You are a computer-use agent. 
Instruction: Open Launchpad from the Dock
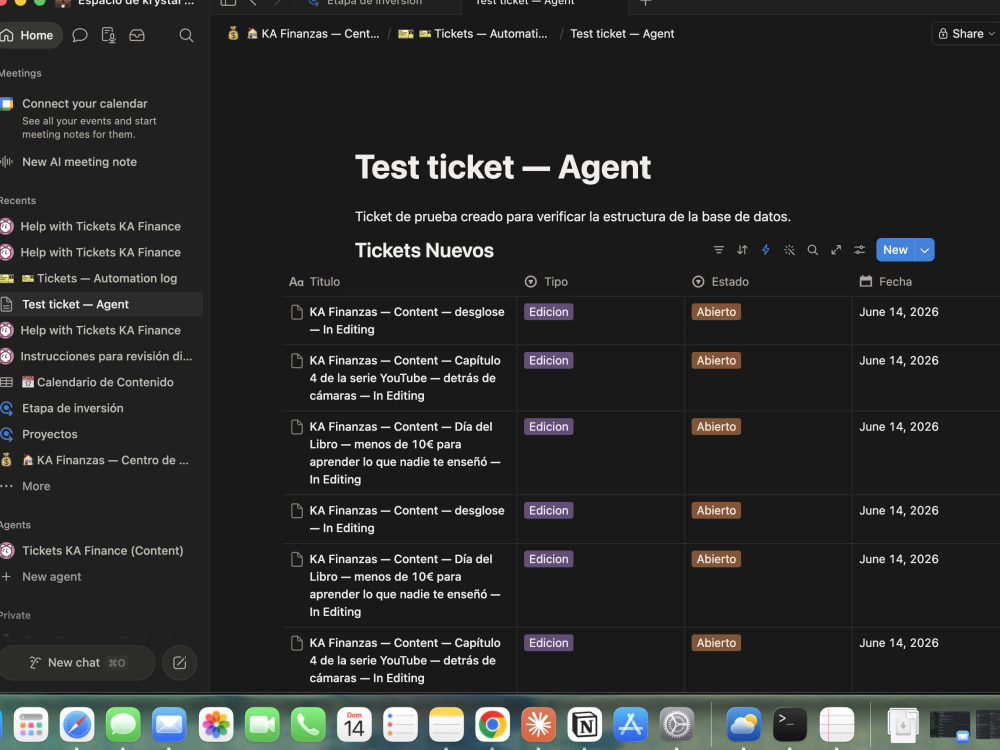coord(31,724)
